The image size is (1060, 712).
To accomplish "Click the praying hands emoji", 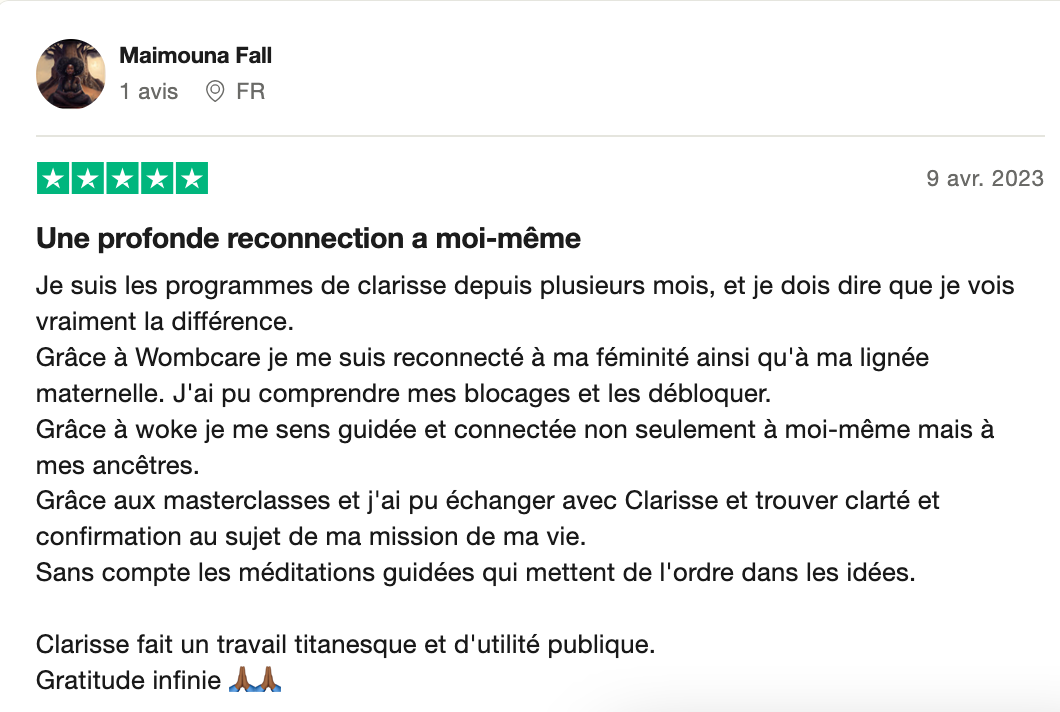I will (x=255, y=681).
